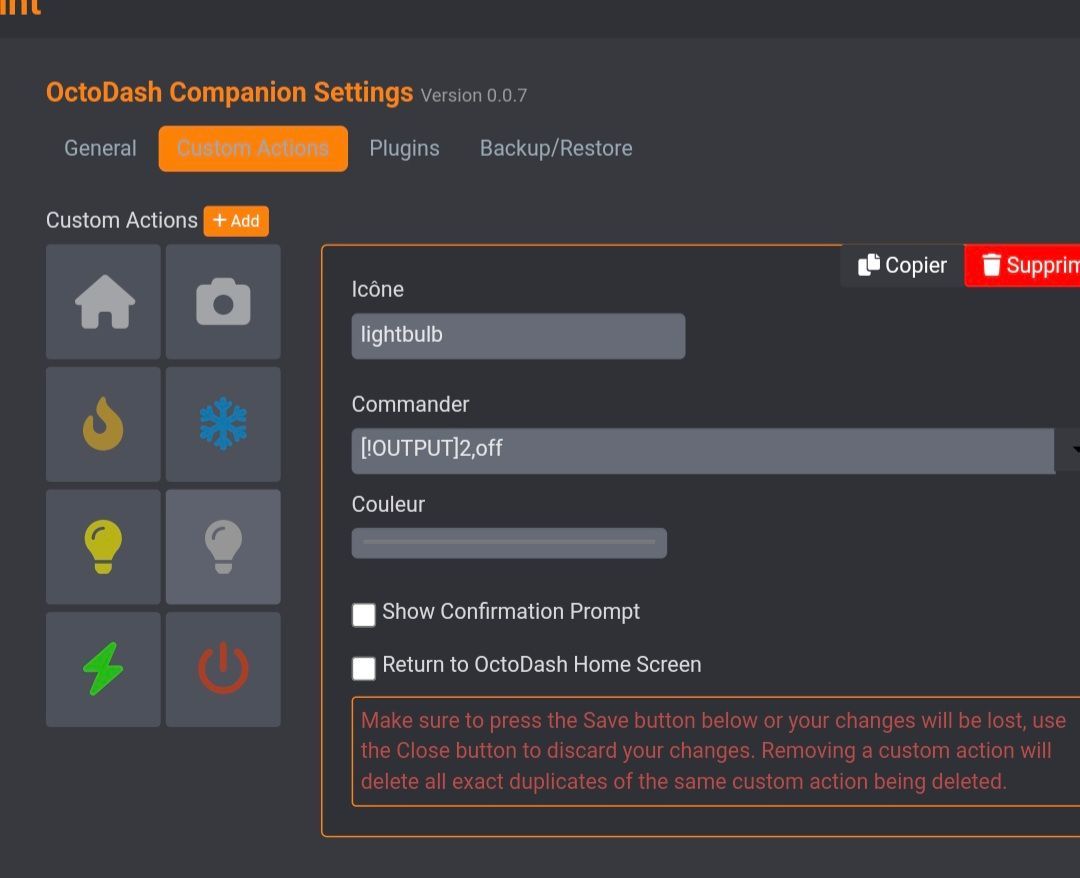Enable Show Confirmation Prompt checkbox
The height and width of the screenshot is (878, 1080).
tap(364, 614)
